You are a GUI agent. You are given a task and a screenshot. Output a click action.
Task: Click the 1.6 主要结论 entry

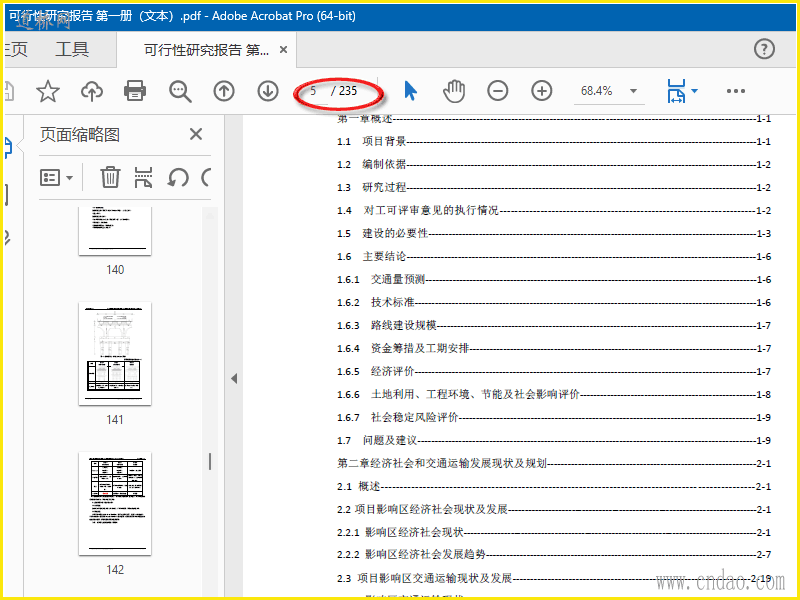coord(554,256)
